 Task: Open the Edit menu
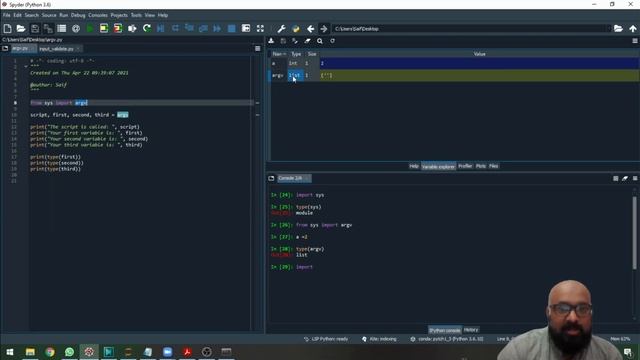tap(17, 15)
